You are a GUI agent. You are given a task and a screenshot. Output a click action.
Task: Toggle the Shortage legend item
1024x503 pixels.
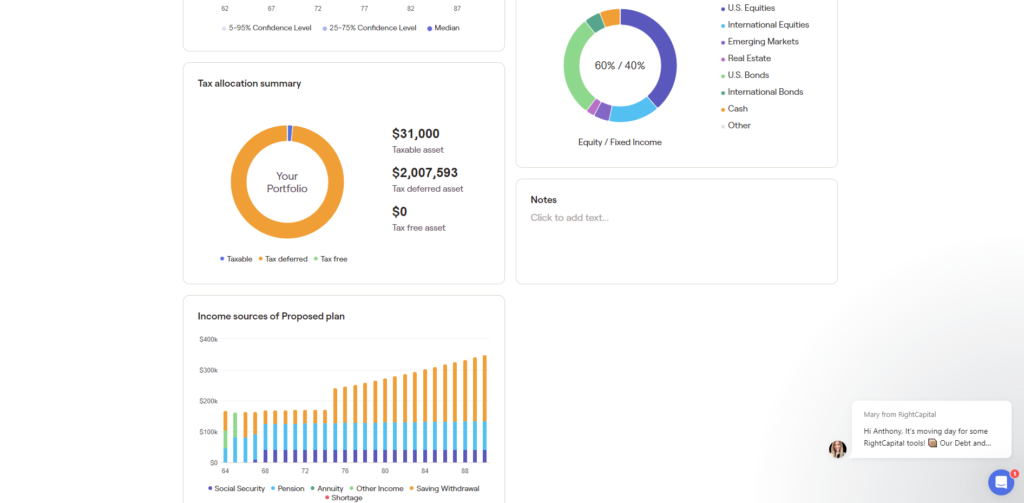[346, 497]
